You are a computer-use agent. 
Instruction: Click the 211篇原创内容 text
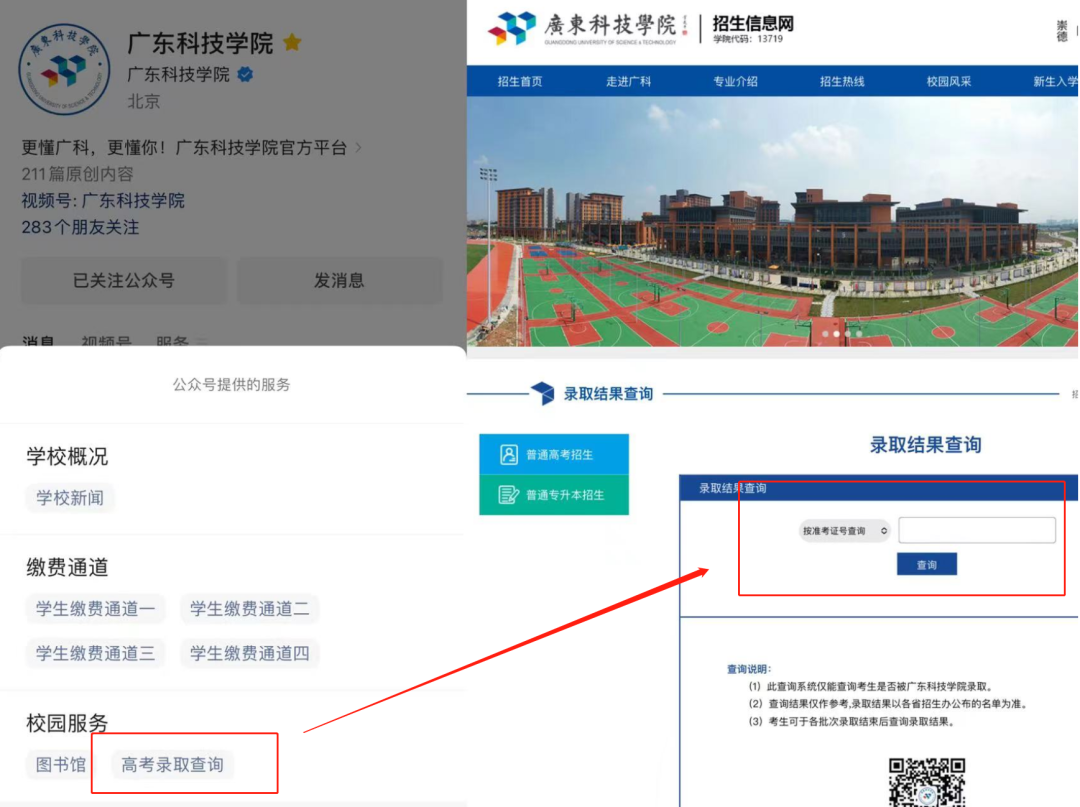pos(77,174)
